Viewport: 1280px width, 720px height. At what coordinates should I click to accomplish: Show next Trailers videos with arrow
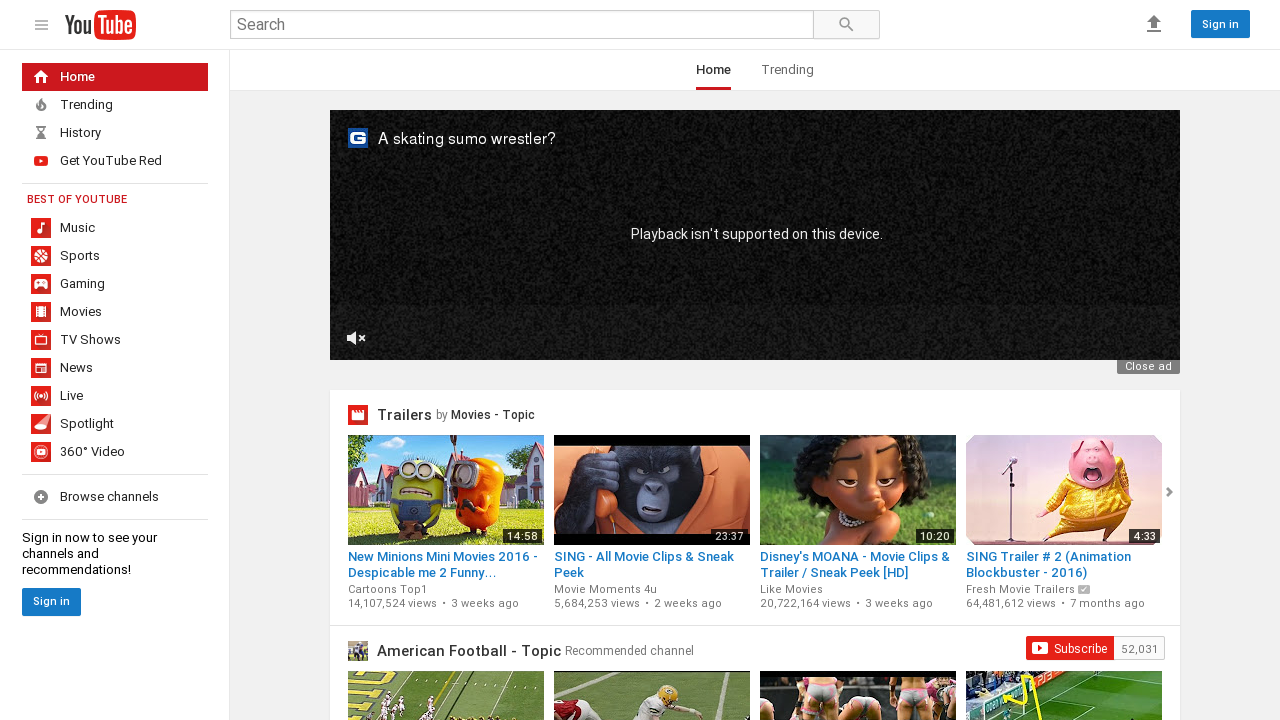click(x=1169, y=491)
